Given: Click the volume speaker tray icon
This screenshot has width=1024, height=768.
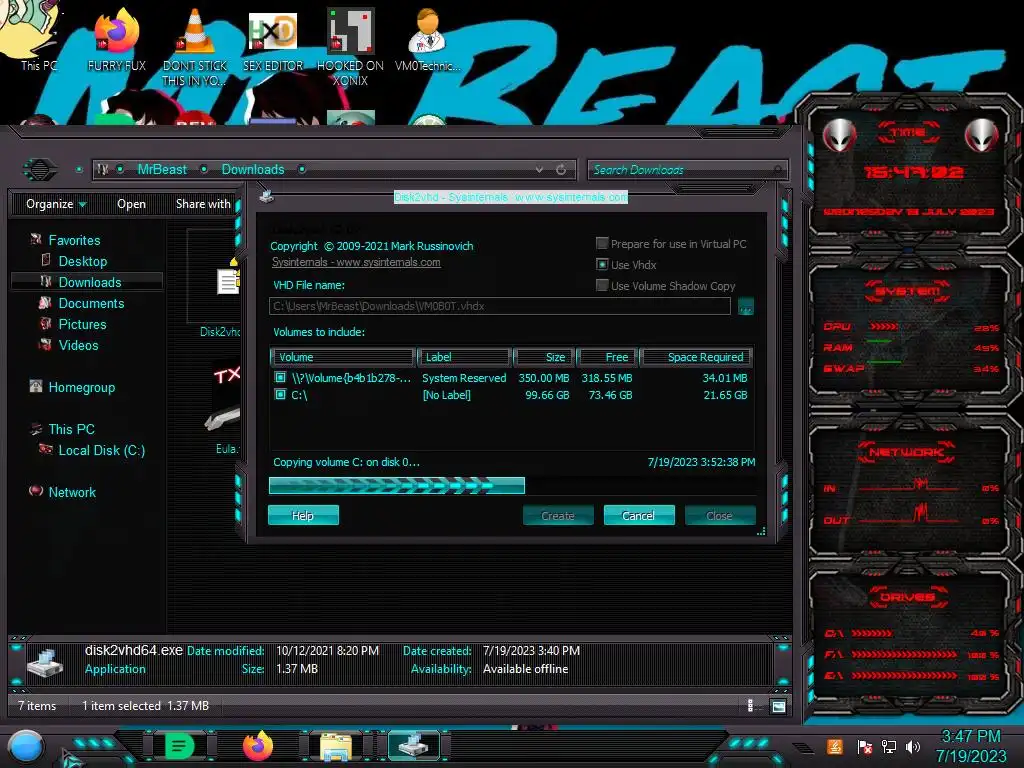Looking at the screenshot, I should click(x=913, y=746).
